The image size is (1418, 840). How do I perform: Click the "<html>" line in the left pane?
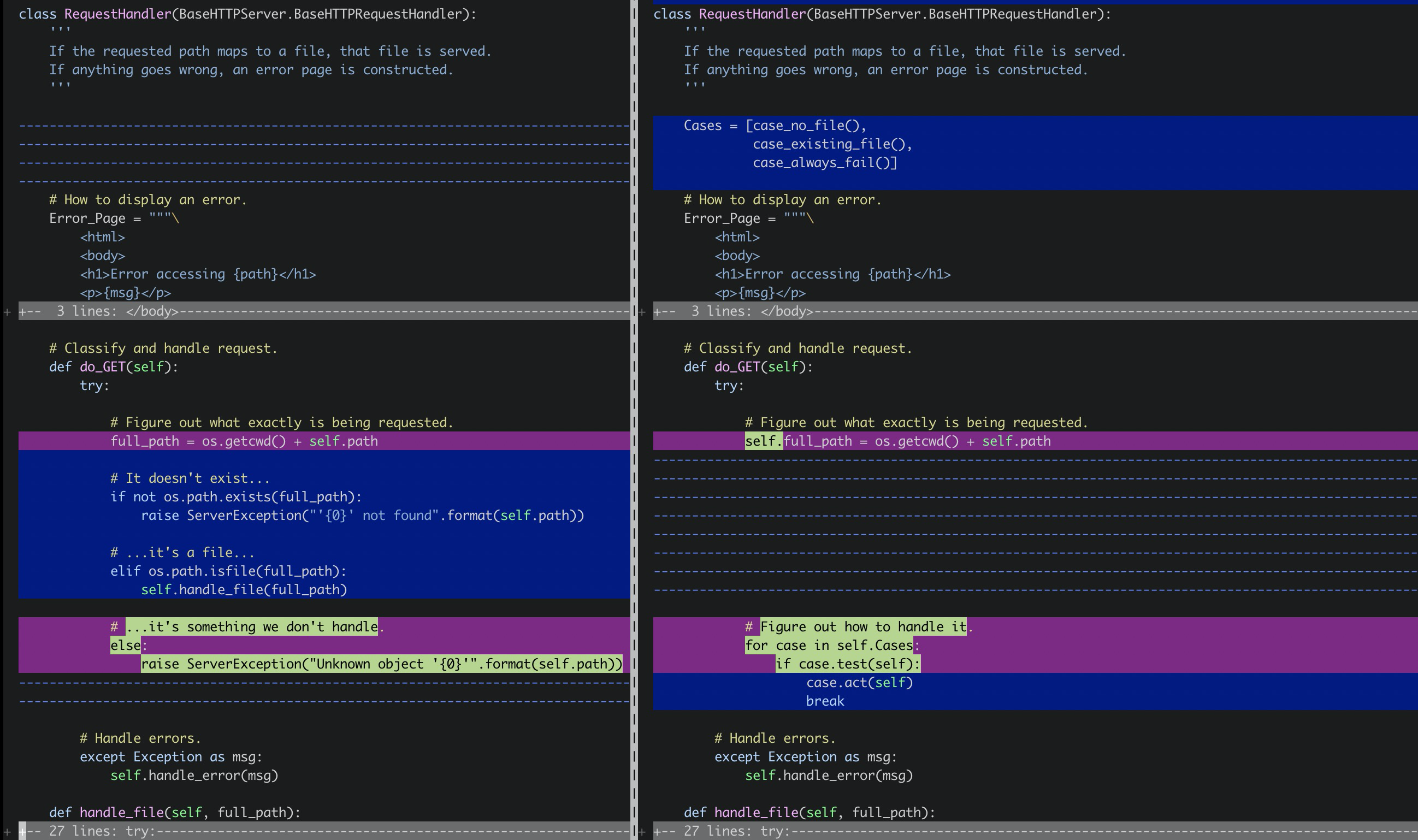[103, 236]
